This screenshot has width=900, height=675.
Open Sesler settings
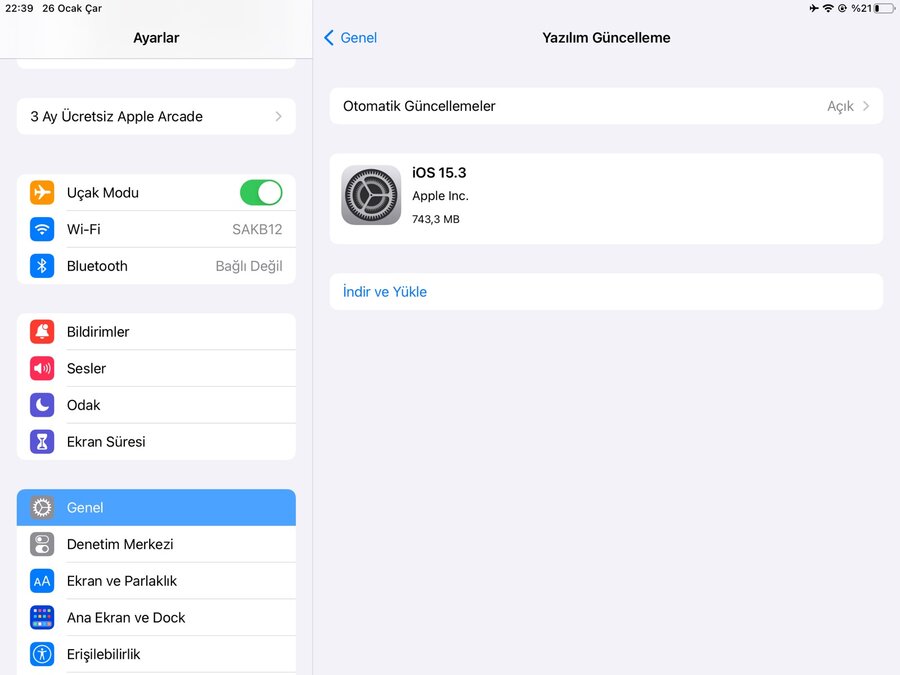[x=156, y=368]
